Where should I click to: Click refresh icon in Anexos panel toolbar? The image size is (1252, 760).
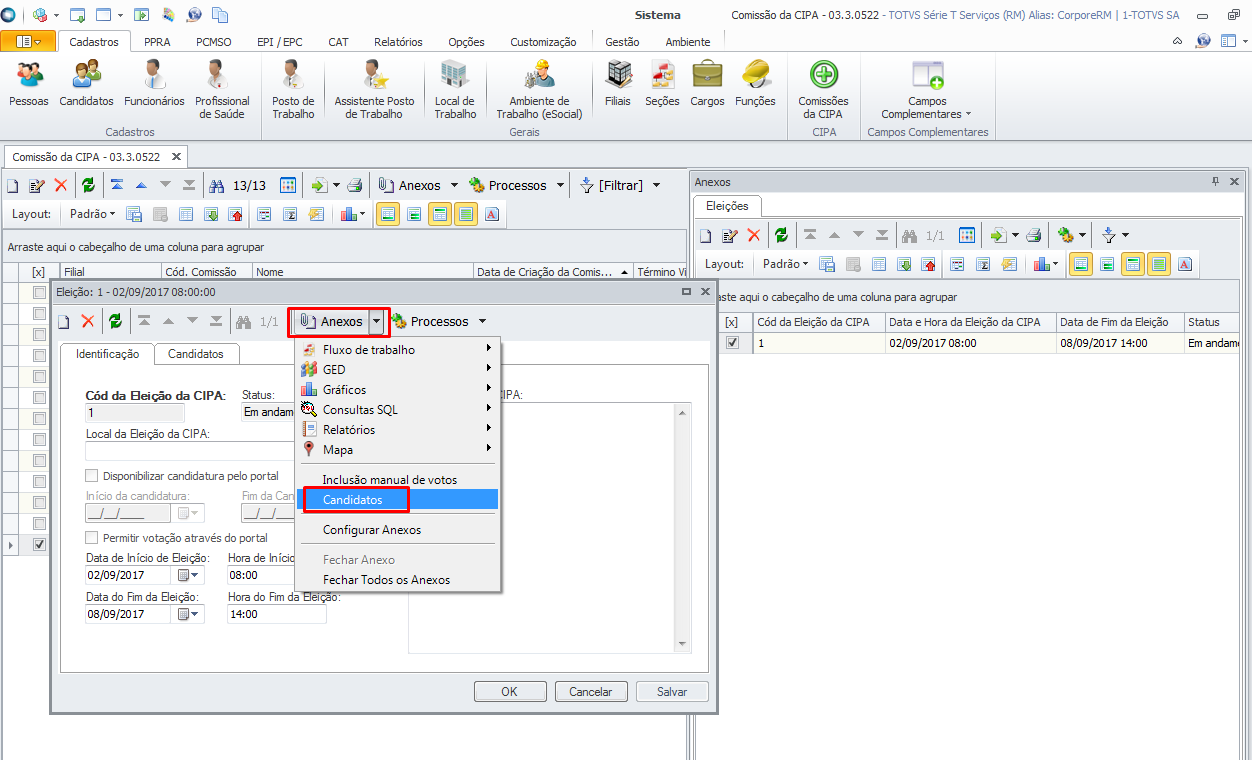pos(782,236)
